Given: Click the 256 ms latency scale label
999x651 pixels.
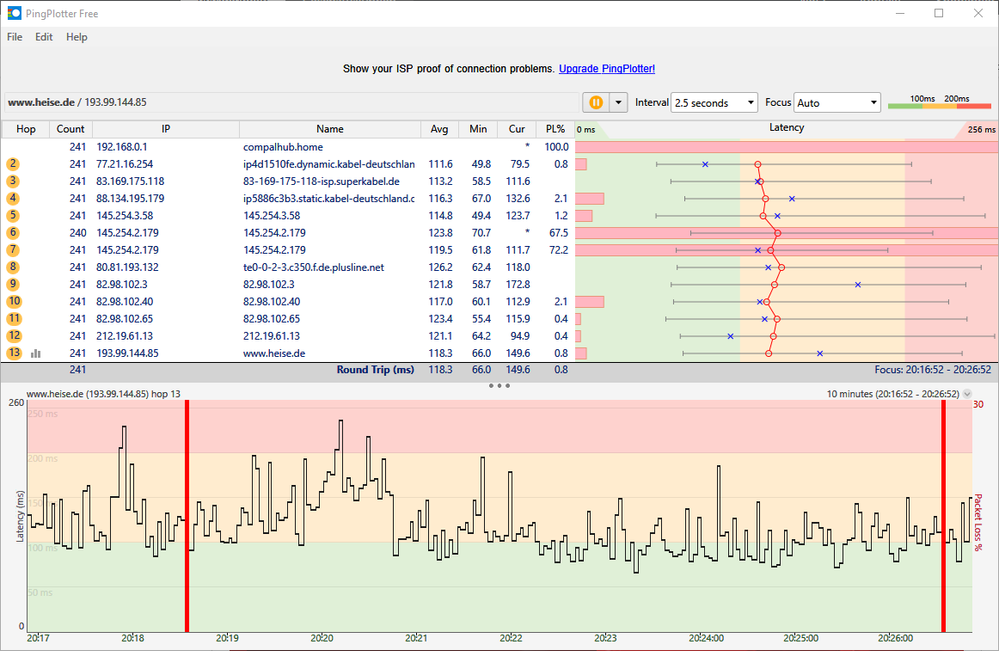Looking at the screenshot, I should coord(981,129).
